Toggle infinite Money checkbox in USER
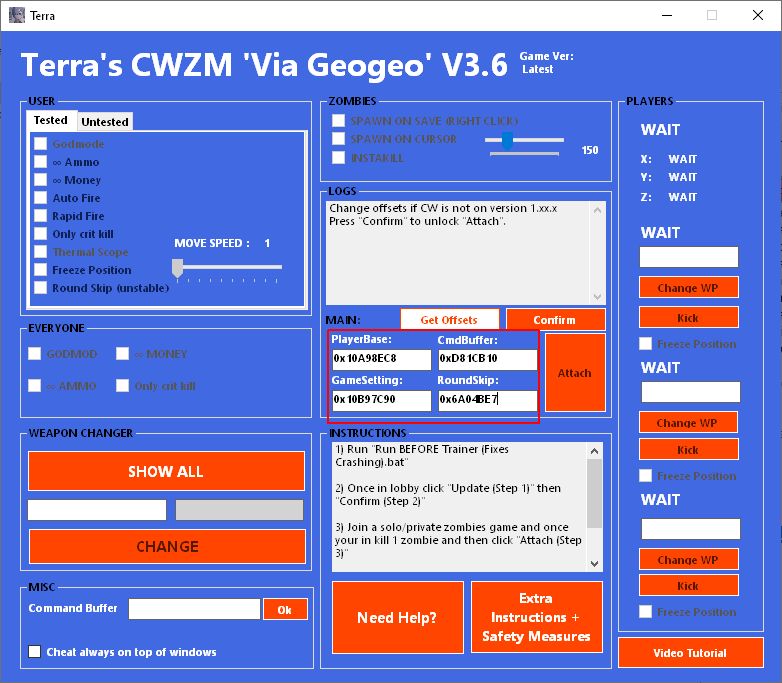 pos(40,180)
